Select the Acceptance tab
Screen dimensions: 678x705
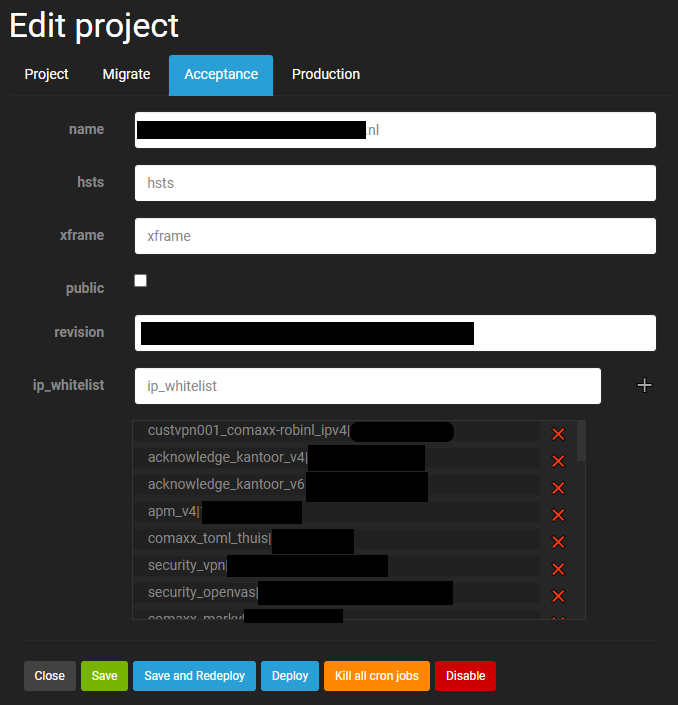point(221,75)
